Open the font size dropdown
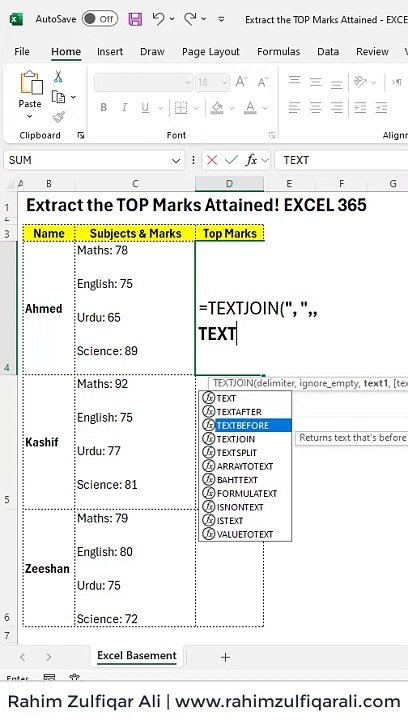Screen dimensions: 408x720 click(224, 83)
